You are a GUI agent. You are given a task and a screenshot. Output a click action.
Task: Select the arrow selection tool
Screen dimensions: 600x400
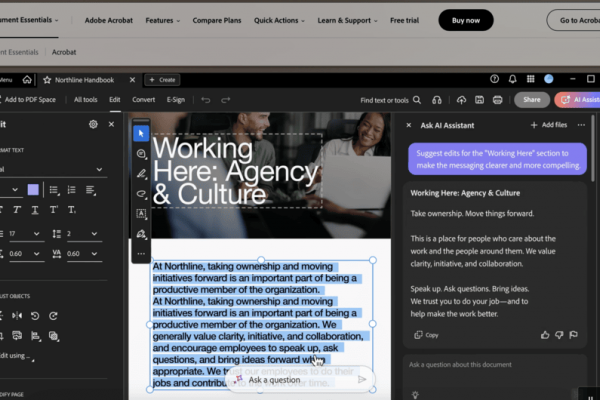pyautogui.click(x=141, y=133)
